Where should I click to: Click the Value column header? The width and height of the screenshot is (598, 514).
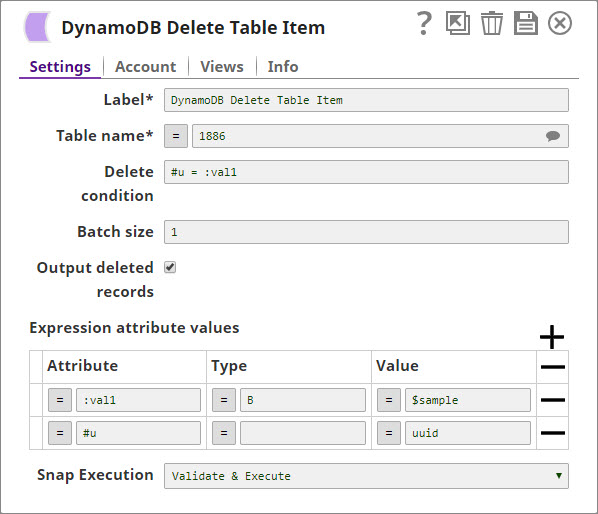pos(397,366)
